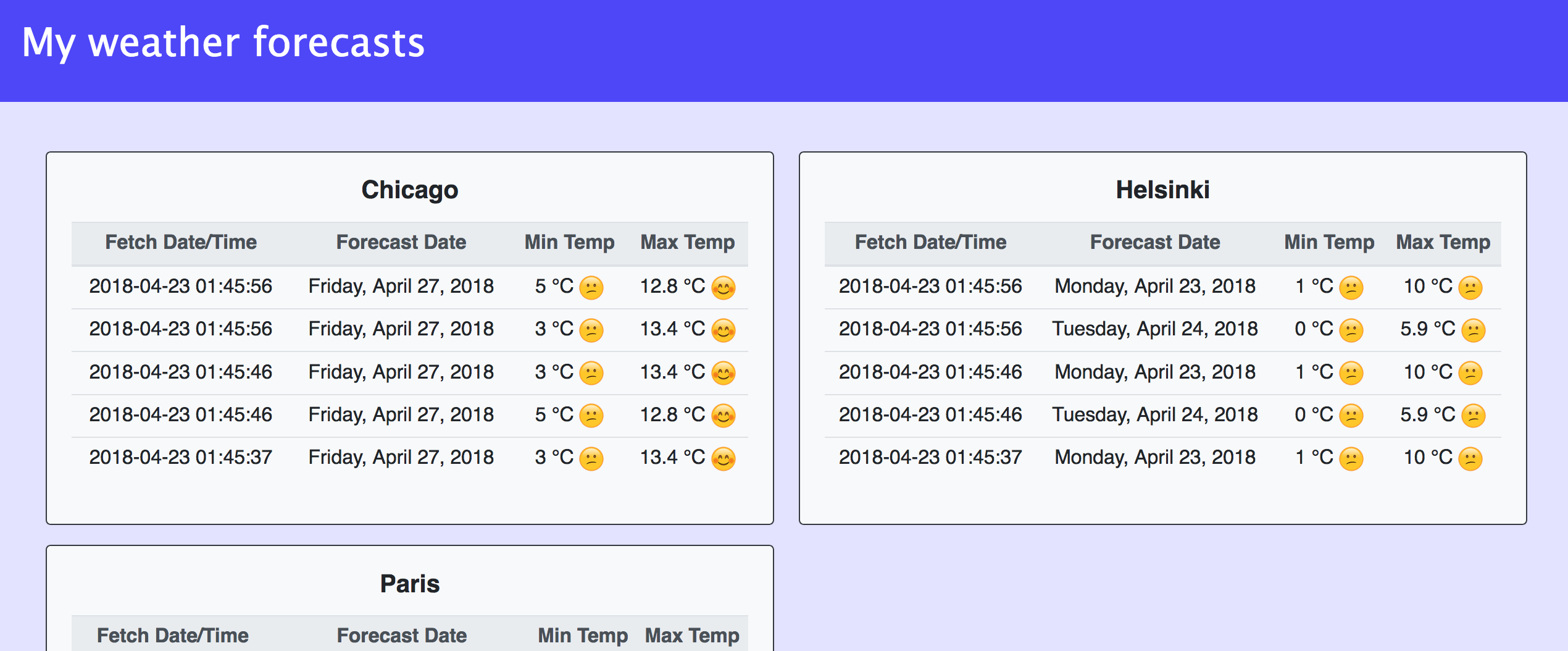Screen dimensions: 1568x651
Task: Click the confused face beside Chicago 01:45:46 3 °C
Action: (591, 373)
